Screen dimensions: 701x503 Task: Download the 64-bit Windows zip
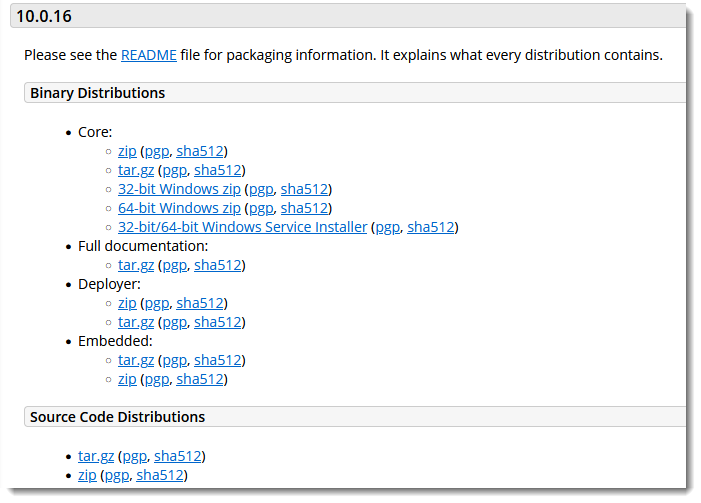coord(179,209)
